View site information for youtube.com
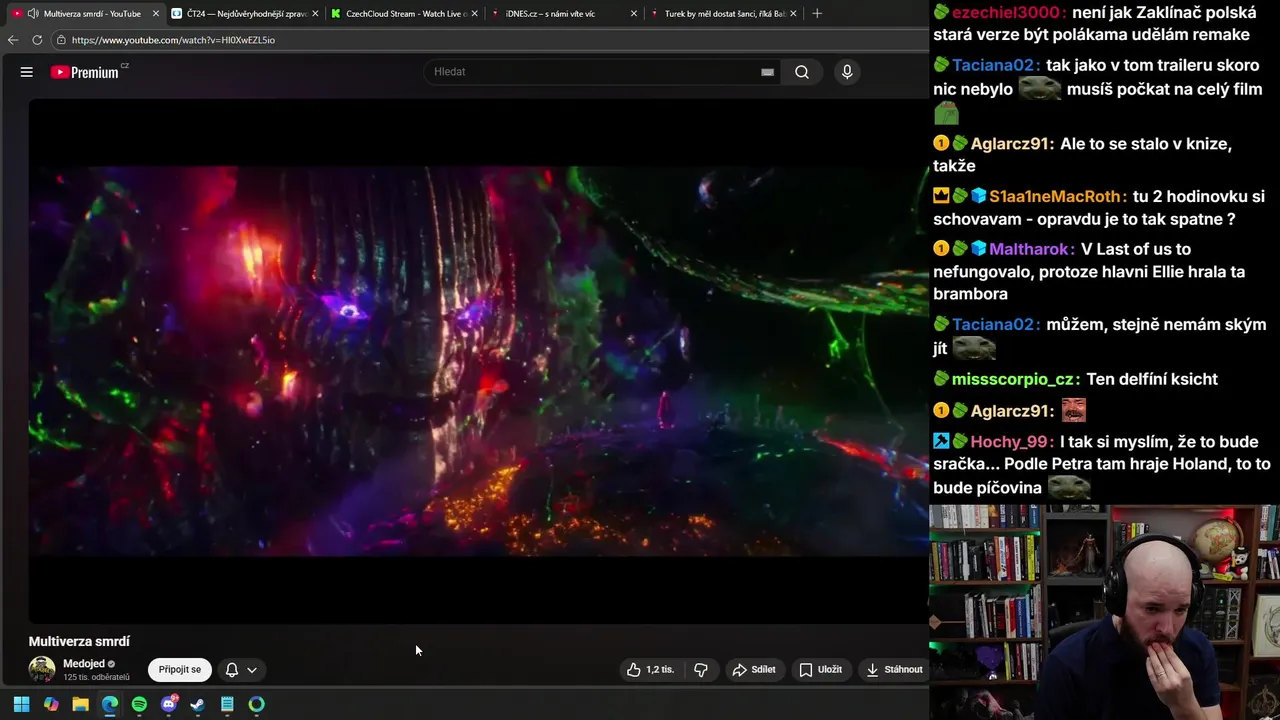 coord(61,40)
